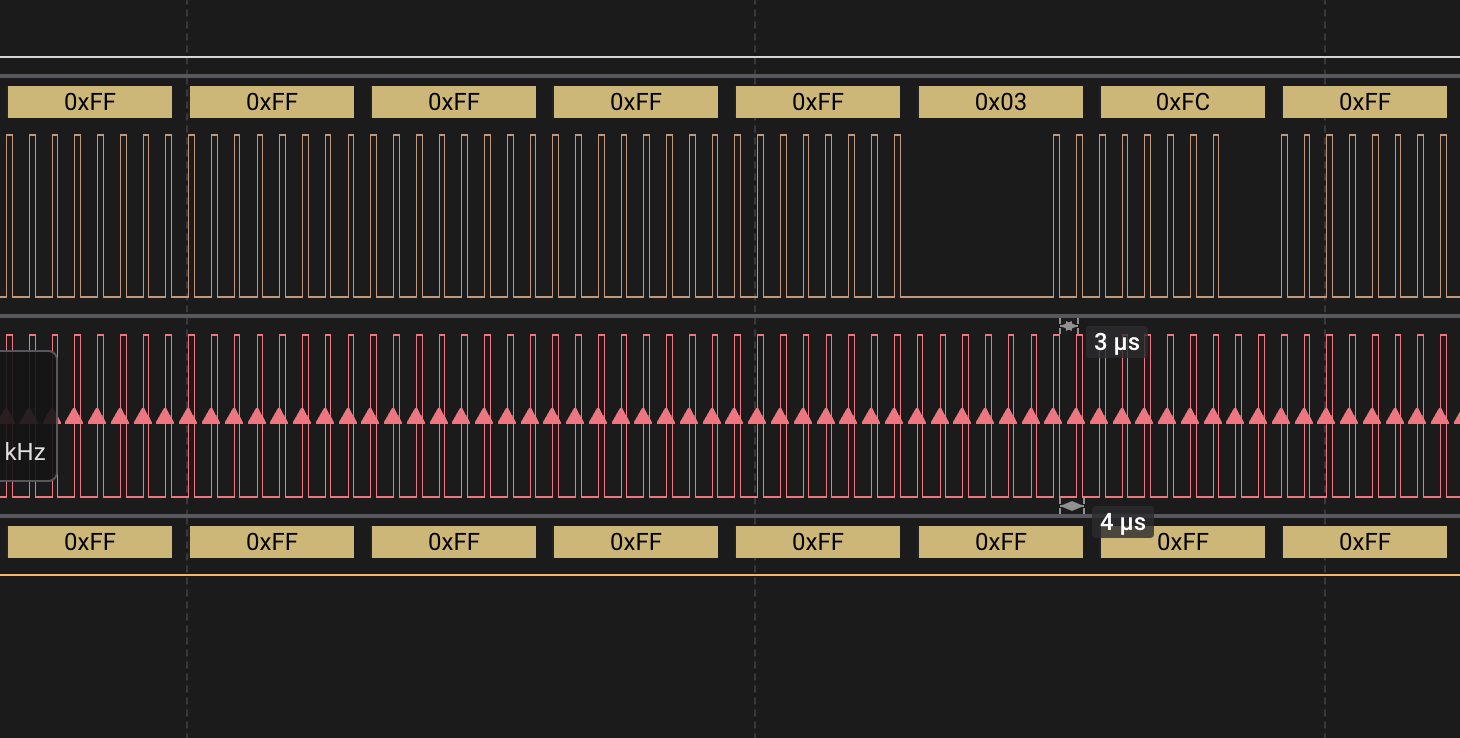Select the rightmost 0xFF bubble in the top row
The image size is (1460, 738).
point(1364,102)
